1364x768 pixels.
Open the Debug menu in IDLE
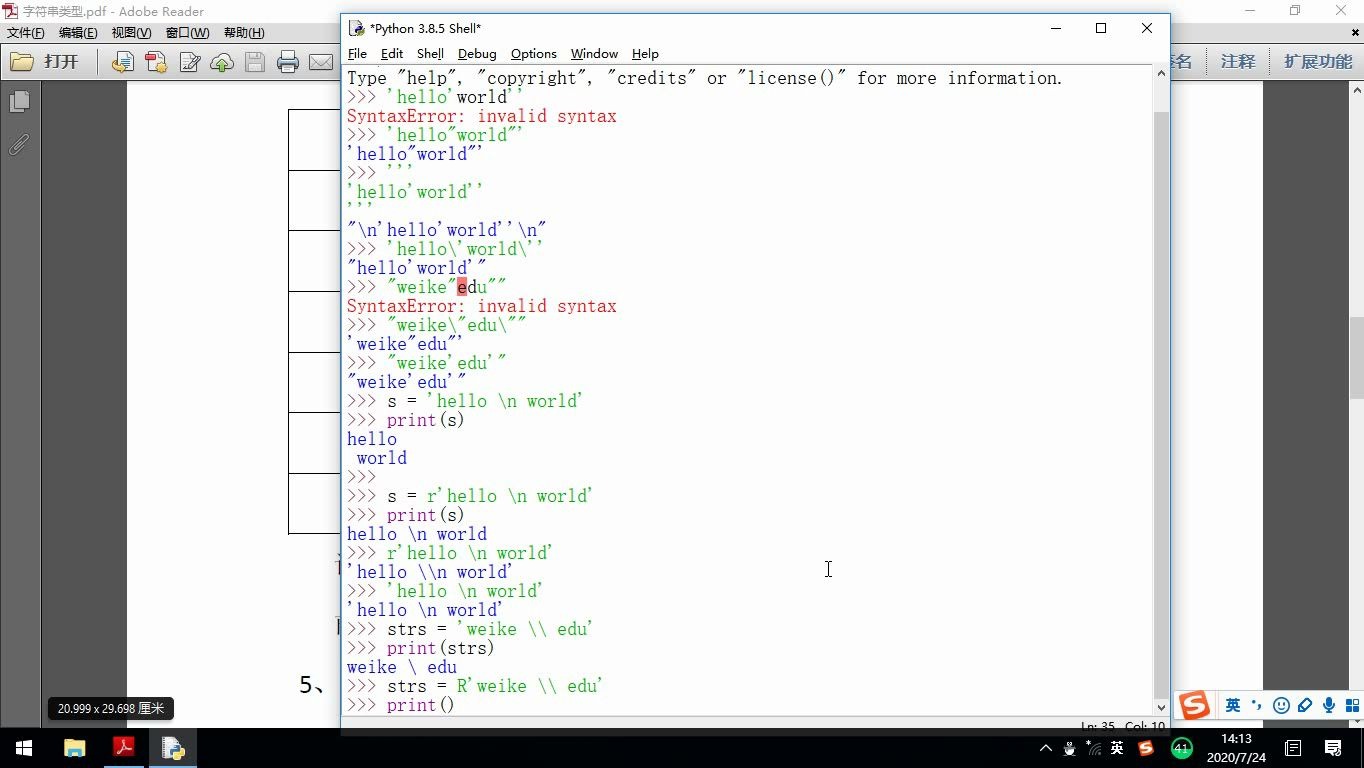point(477,54)
